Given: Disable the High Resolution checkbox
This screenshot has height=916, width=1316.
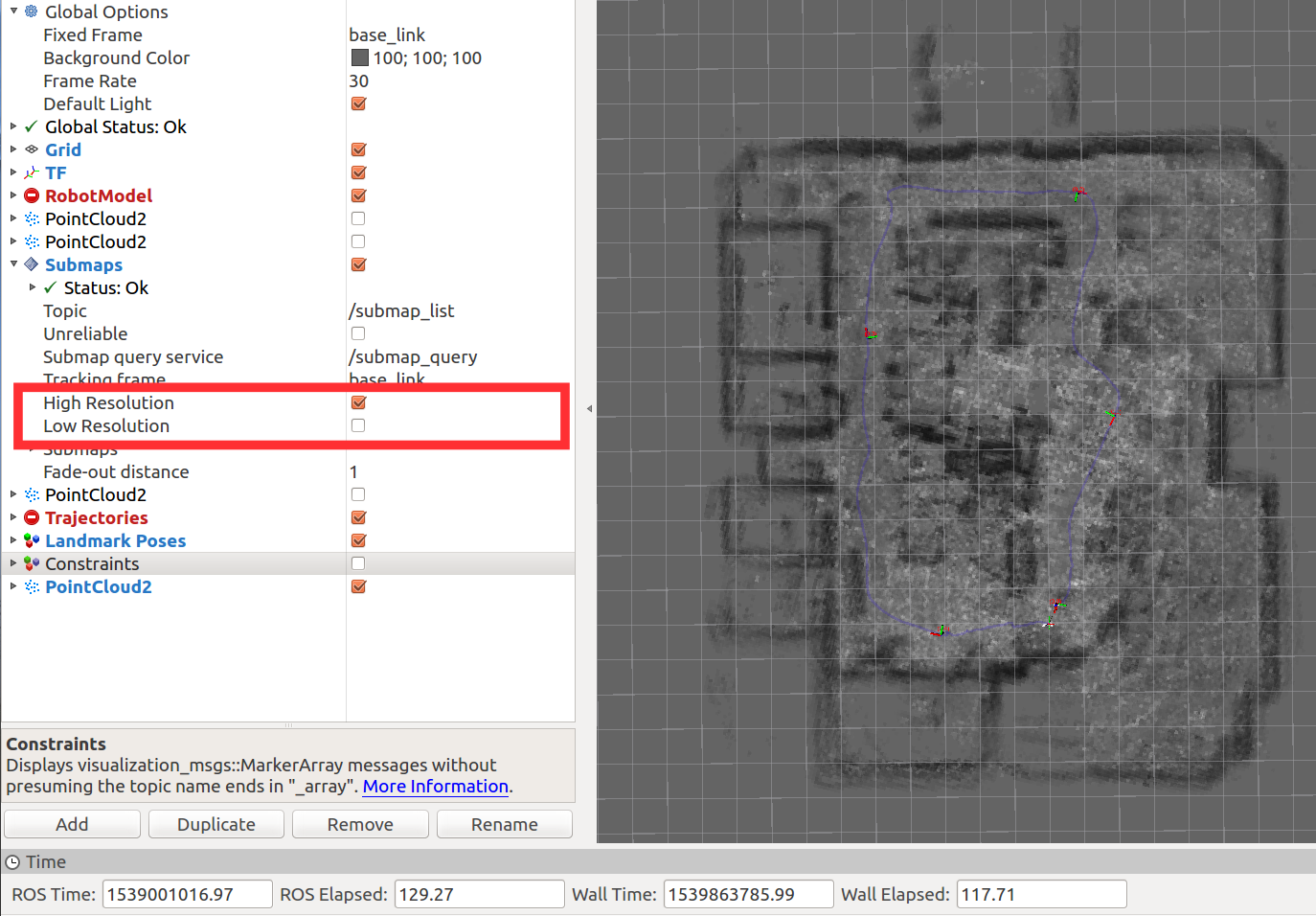Looking at the screenshot, I should (358, 402).
